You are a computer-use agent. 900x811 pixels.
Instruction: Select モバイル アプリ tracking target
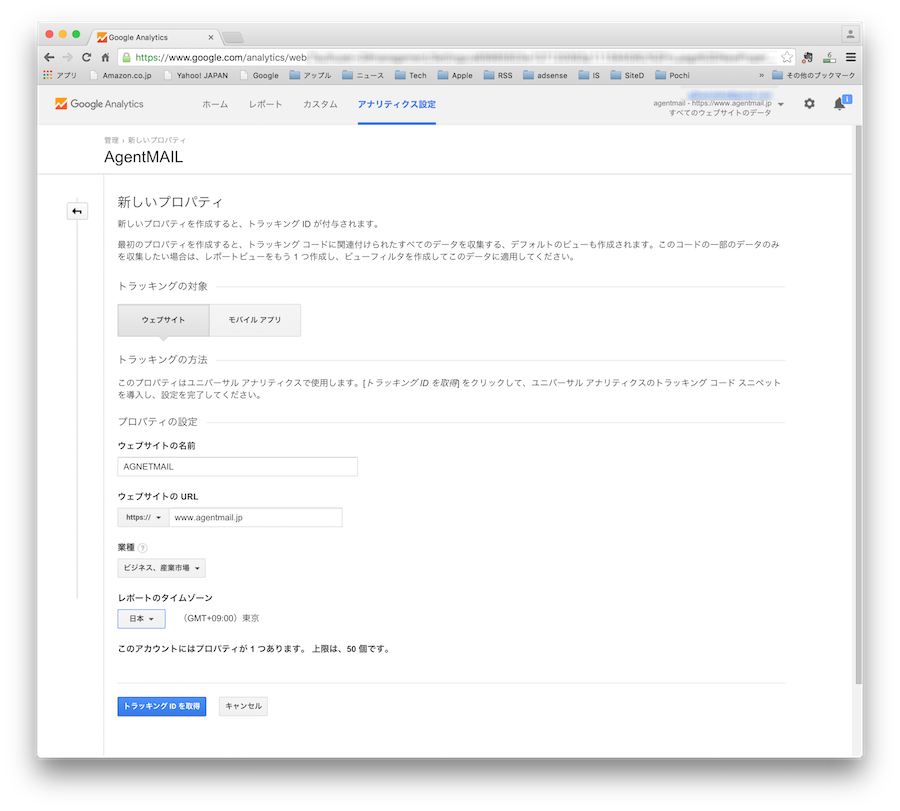[255, 320]
